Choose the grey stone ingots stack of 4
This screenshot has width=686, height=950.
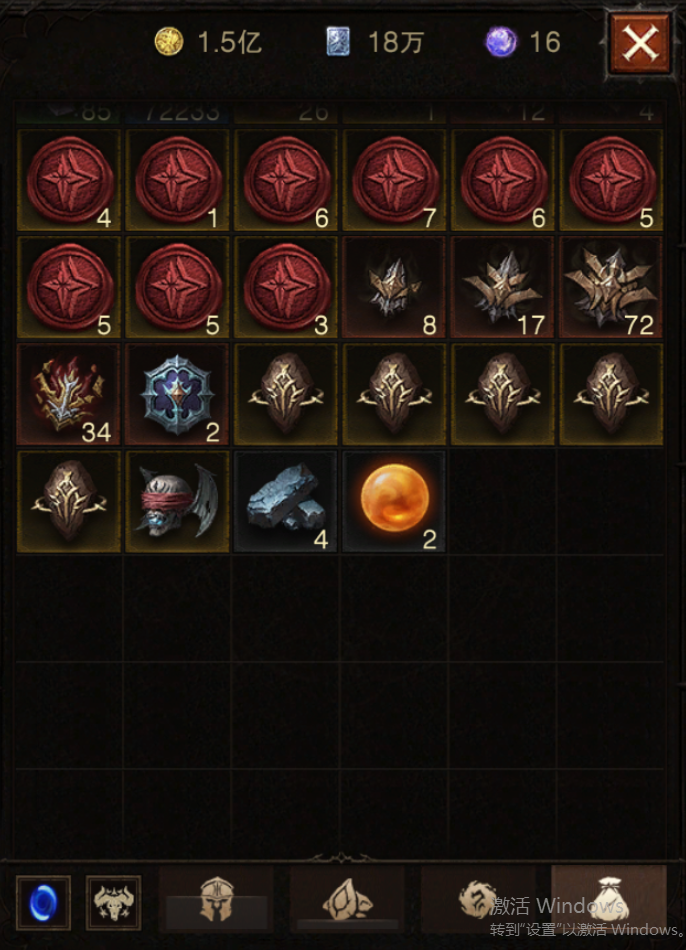(x=286, y=502)
